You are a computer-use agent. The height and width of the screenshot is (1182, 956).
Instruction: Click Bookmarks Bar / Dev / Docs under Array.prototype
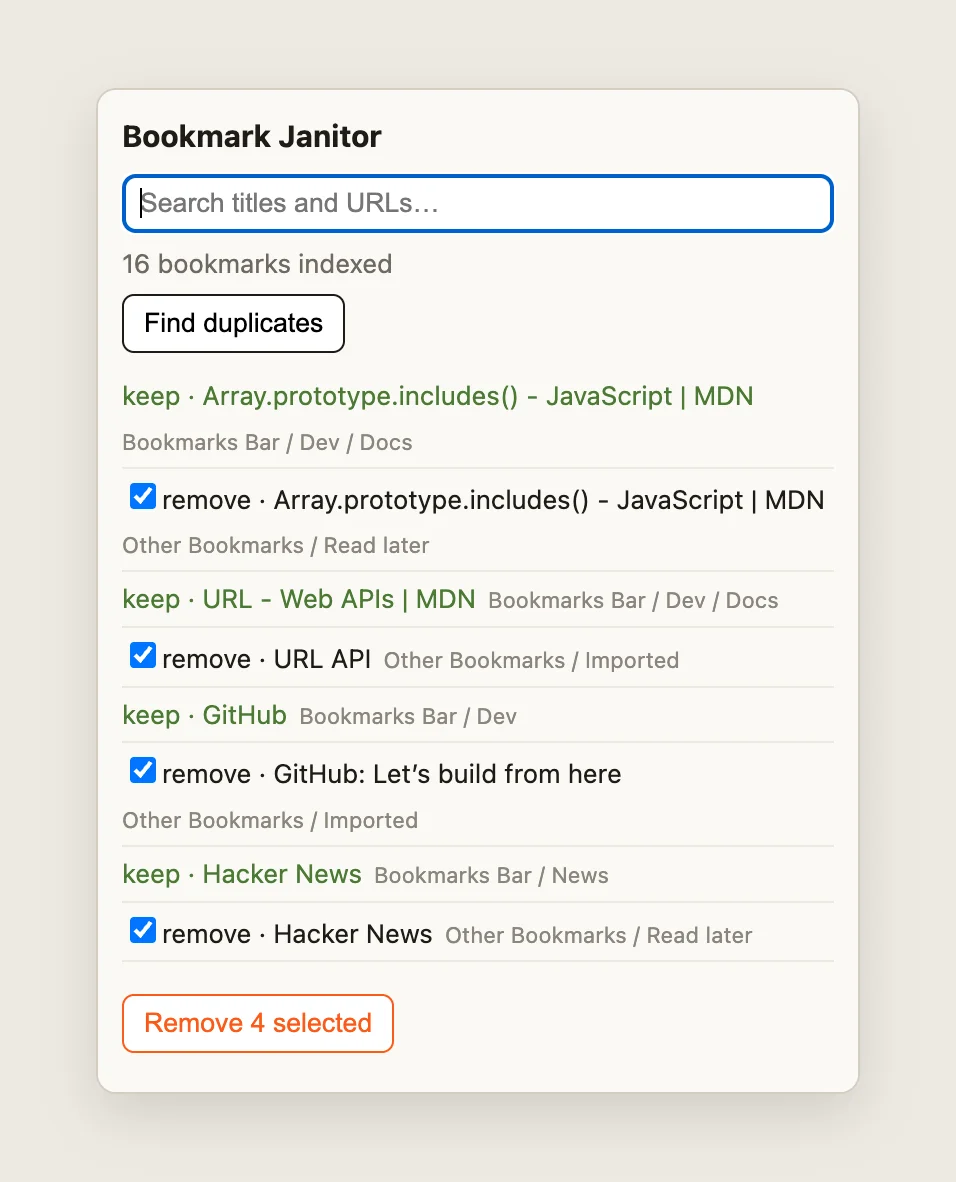[x=267, y=442]
